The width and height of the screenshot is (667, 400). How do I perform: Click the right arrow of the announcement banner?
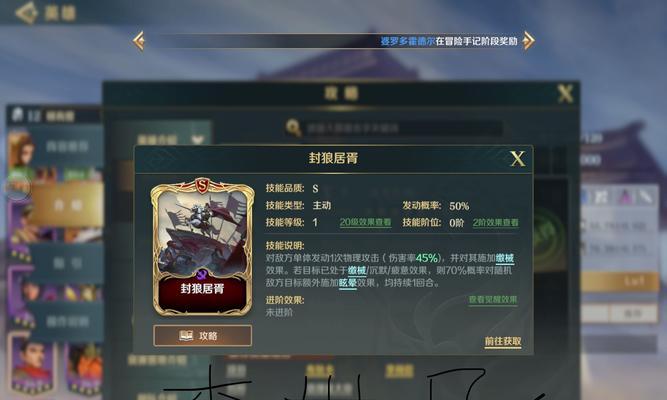[528, 41]
